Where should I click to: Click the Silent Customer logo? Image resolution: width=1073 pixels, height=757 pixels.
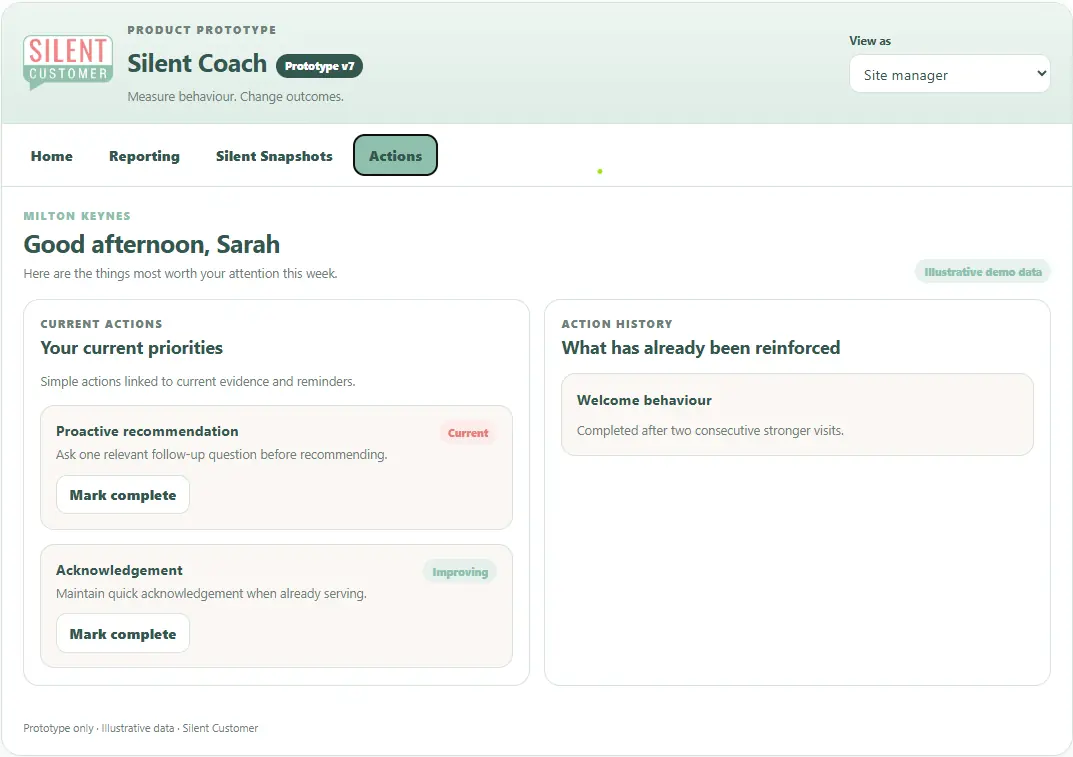click(x=68, y=62)
